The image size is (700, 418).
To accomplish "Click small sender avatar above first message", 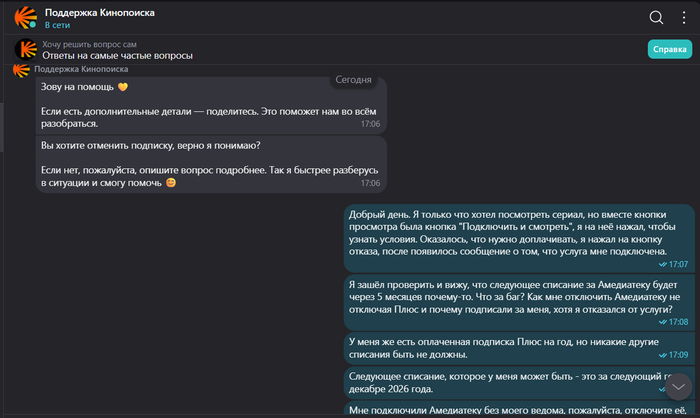I will click(19, 70).
